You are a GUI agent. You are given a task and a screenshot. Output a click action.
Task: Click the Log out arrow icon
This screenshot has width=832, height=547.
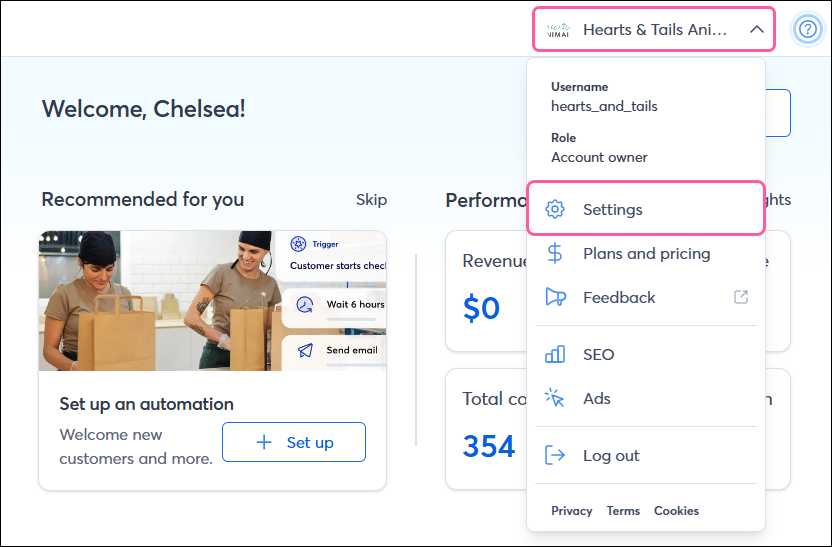(x=555, y=455)
